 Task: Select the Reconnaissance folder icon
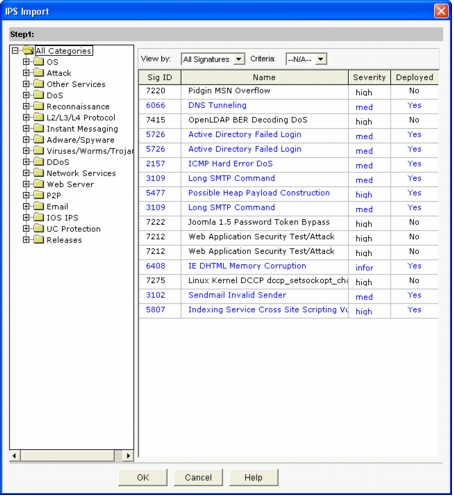(39, 106)
